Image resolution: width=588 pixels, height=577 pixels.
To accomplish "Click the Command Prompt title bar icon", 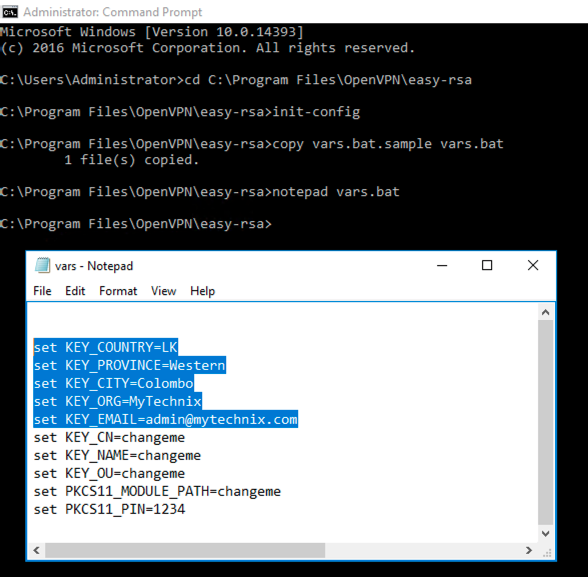I will 10,12.
